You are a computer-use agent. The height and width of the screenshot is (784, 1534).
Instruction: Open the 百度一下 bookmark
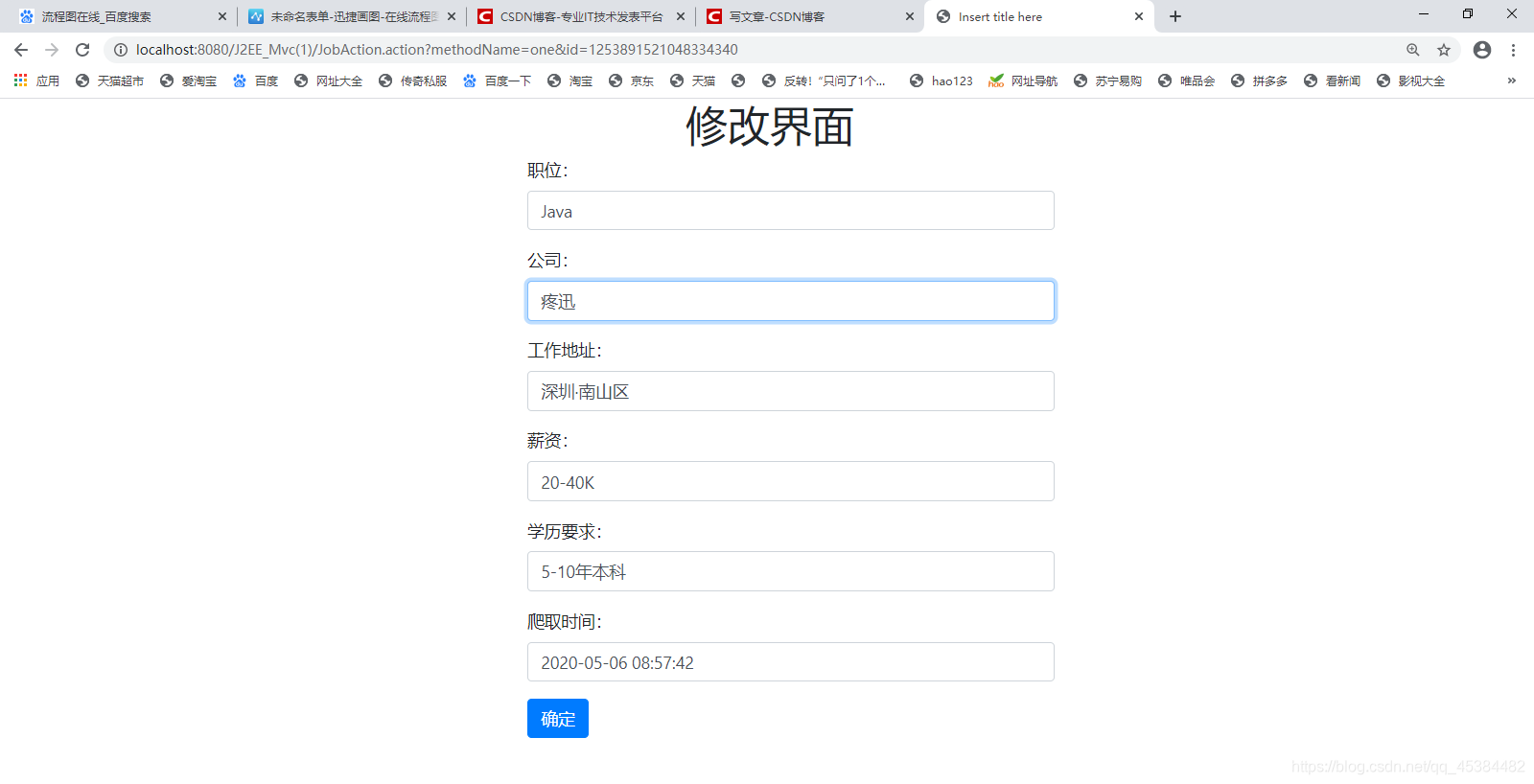click(x=497, y=81)
